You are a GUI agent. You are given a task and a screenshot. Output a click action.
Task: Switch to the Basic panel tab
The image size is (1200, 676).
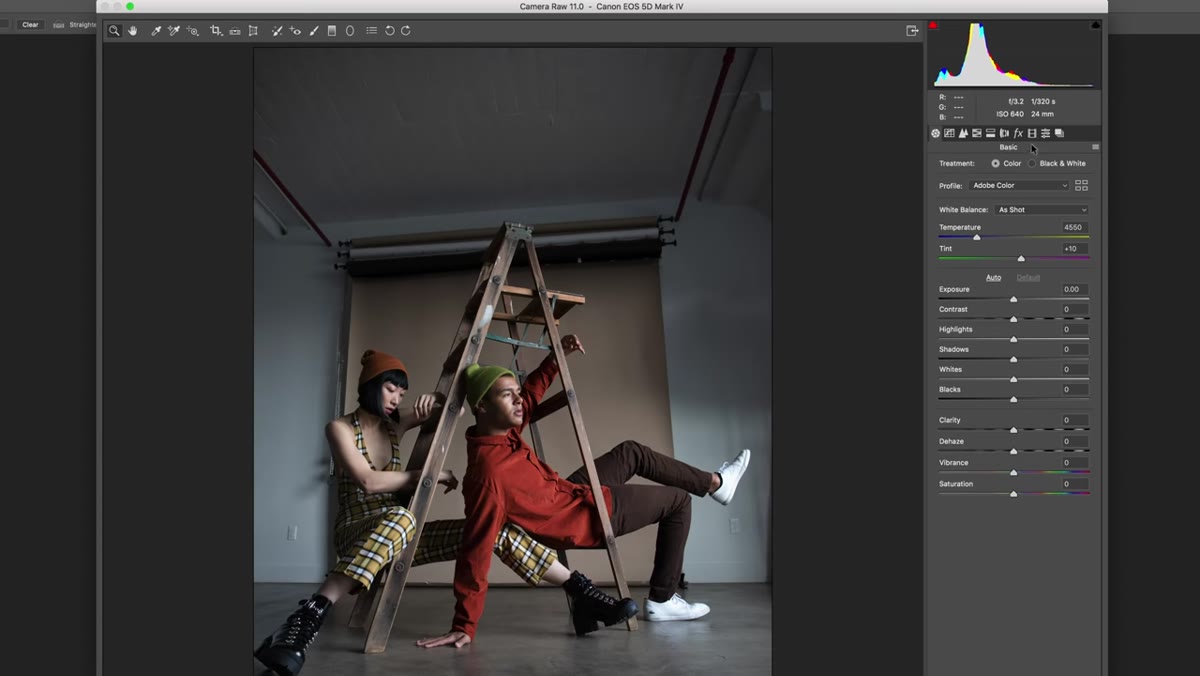pos(935,133)
